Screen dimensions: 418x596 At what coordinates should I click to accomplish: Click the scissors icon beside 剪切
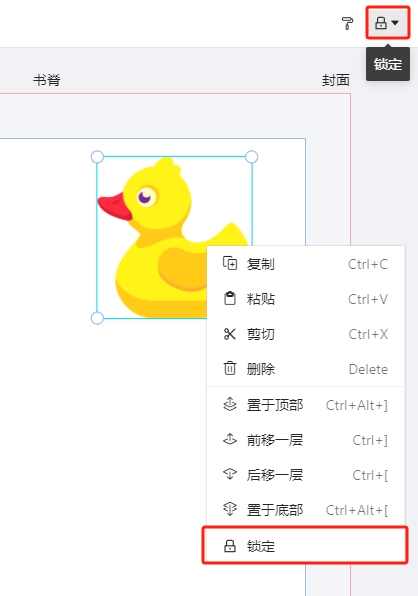click(230, 334)
